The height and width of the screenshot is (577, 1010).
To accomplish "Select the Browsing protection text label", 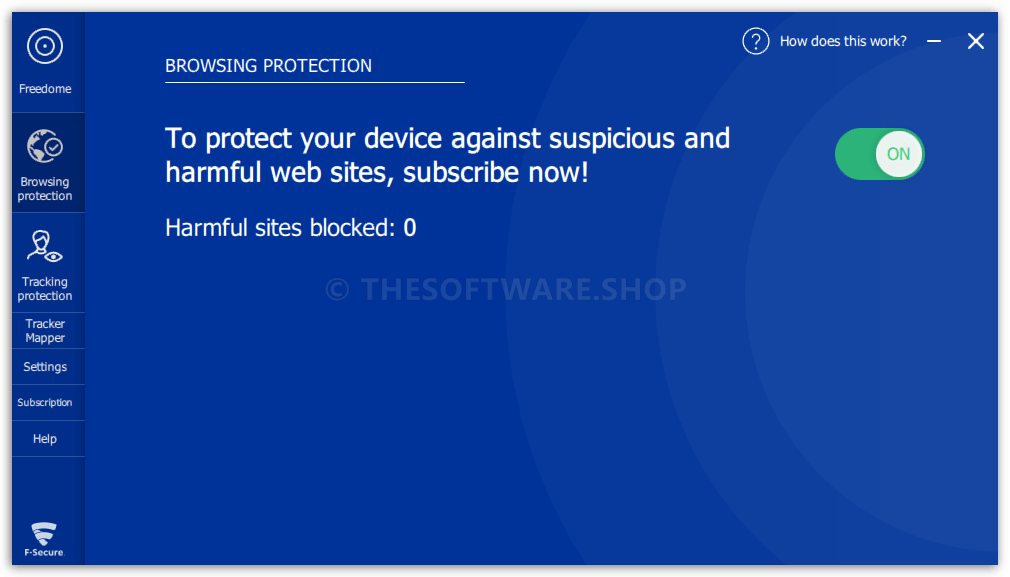I will point(45,189).
